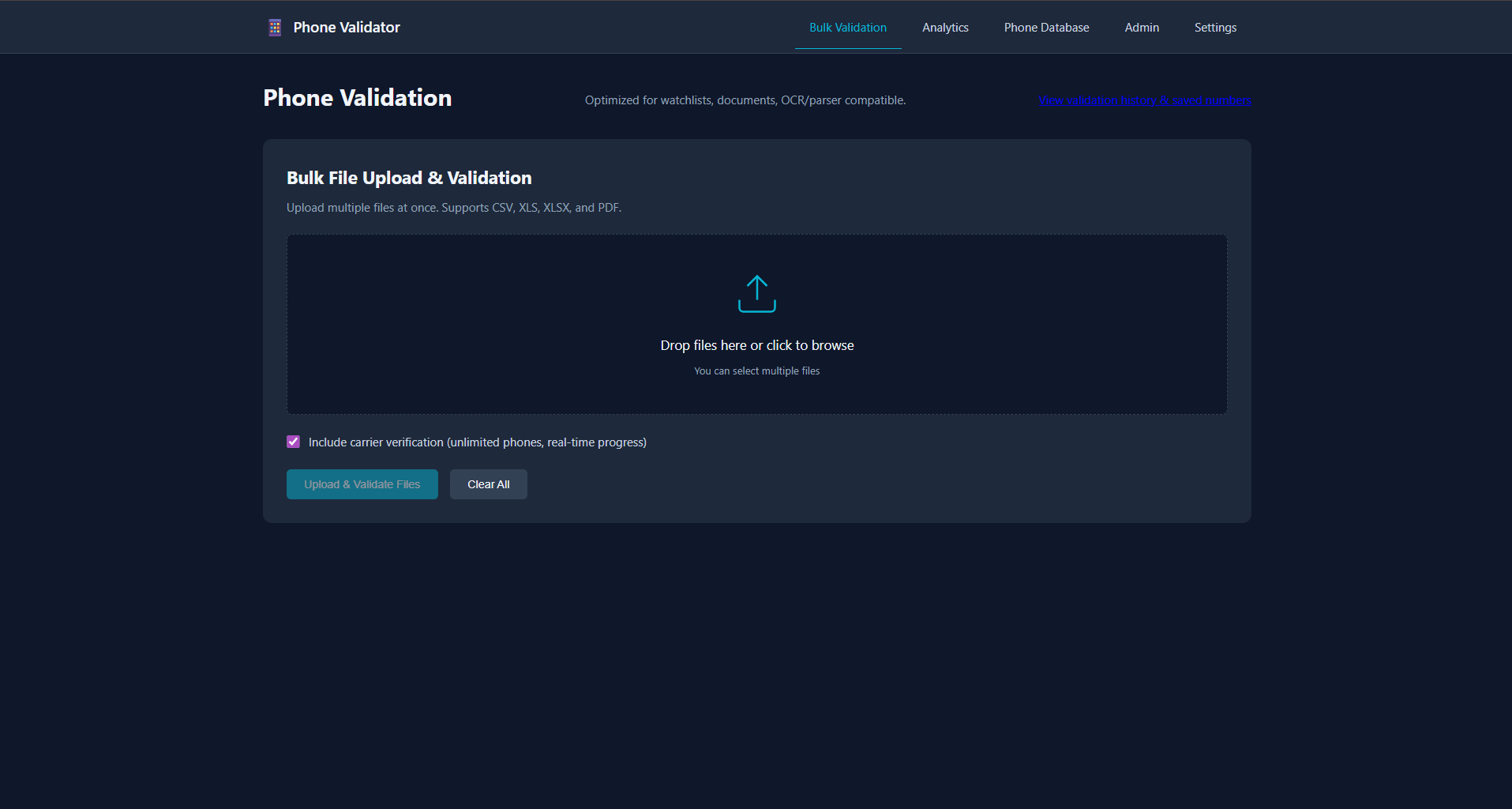Screen dimensions: 1512x809
Task: Click the 'You can select multiple files' hint
Action: (x=756, y=371)
